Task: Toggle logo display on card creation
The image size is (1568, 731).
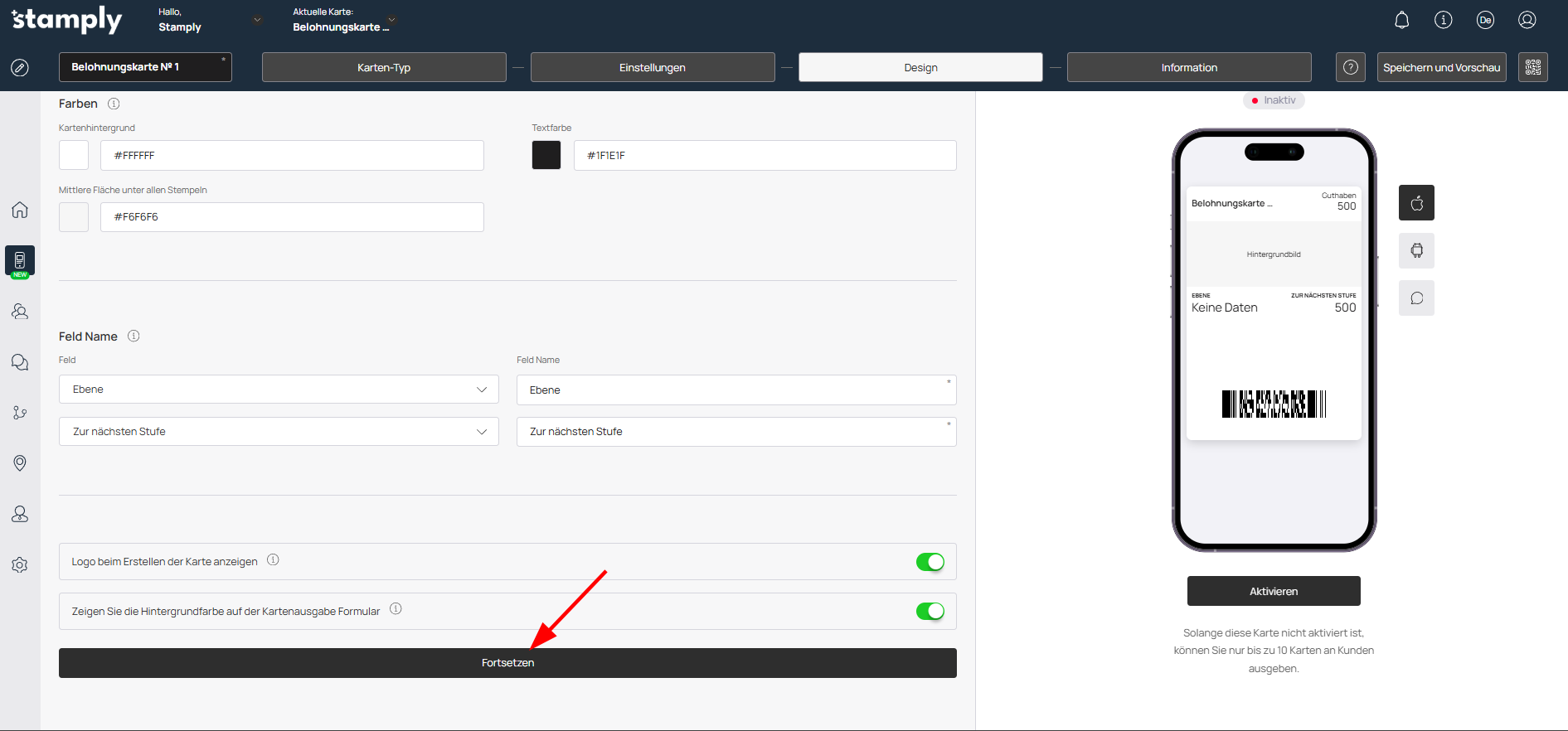Action: (x=930, y=562)
